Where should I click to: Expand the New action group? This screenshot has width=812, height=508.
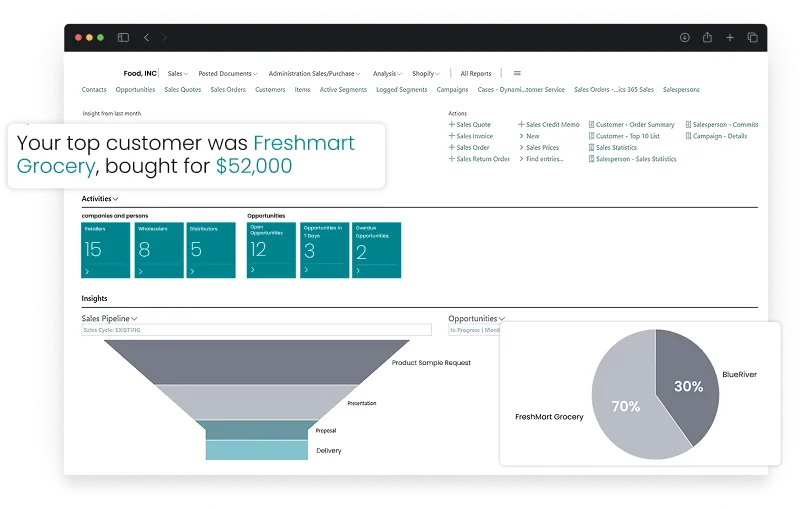coord(529,136)
